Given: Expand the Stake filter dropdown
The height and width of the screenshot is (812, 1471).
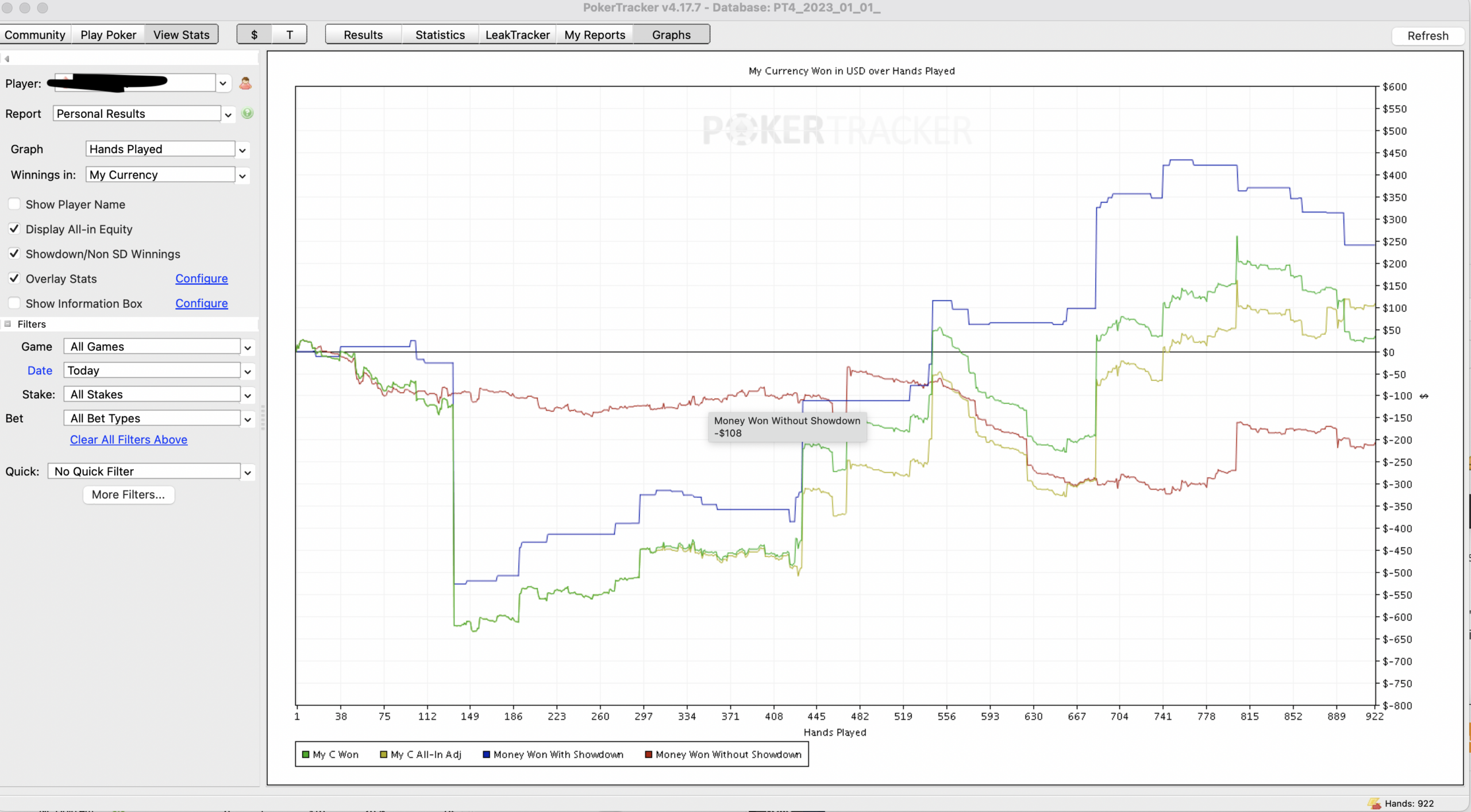Looking at the screenshot, I should (248, 395).
